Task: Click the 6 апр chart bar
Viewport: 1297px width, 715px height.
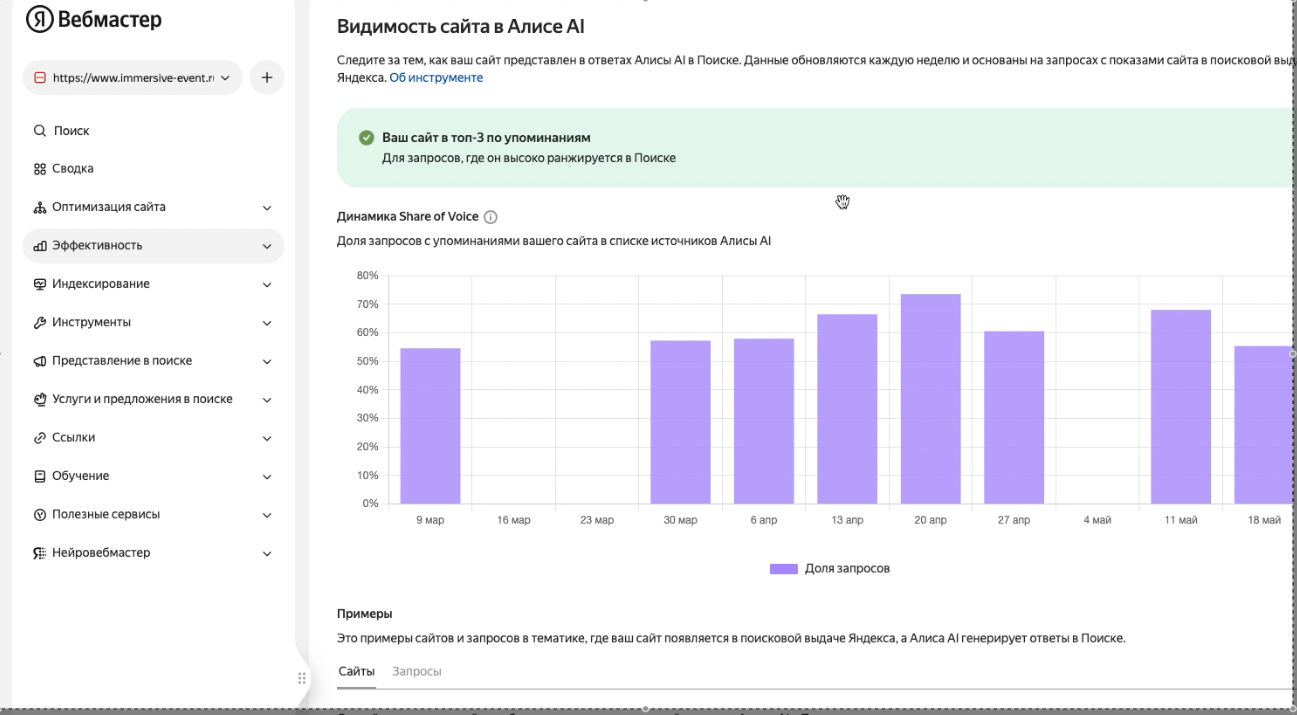Action: (x=764, y=421)
